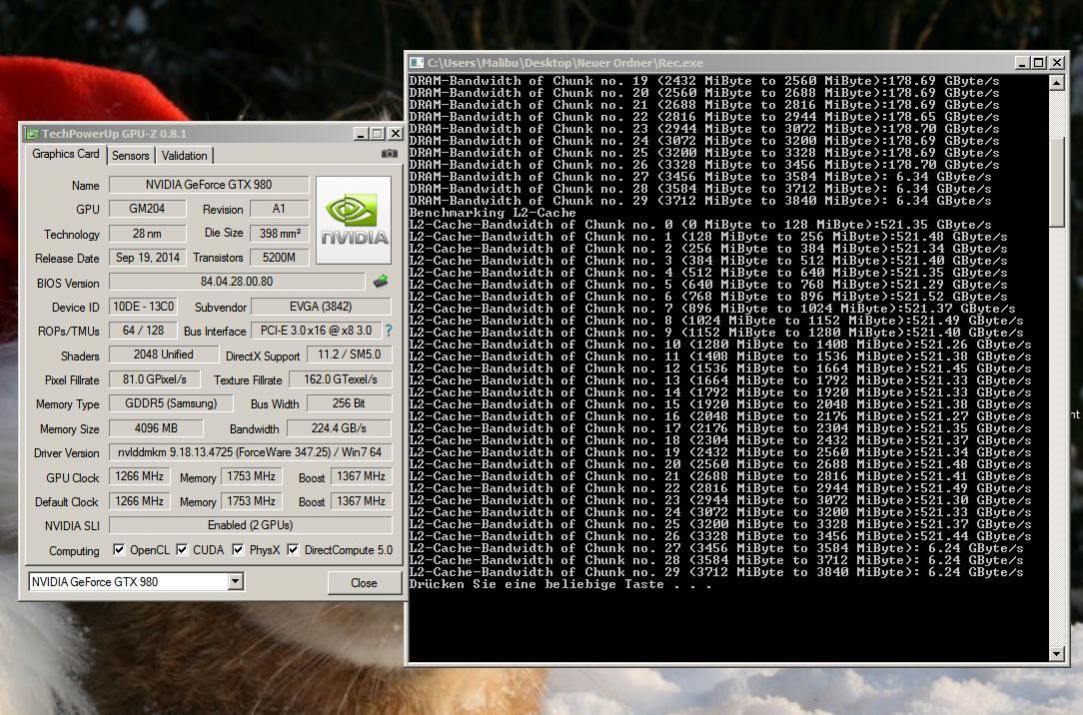Click the Memory Size field 4096 MB
Image resolution: width=1083 pixels, height=715 pixels.
pyautogui.click(x=156, y=428)
